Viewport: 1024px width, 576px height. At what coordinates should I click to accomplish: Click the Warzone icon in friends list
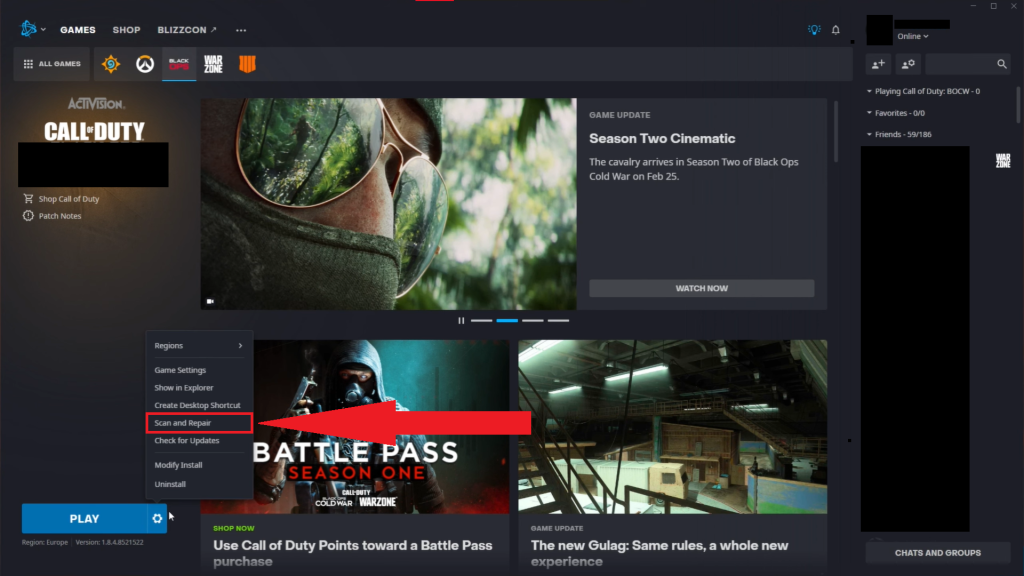1003,161
